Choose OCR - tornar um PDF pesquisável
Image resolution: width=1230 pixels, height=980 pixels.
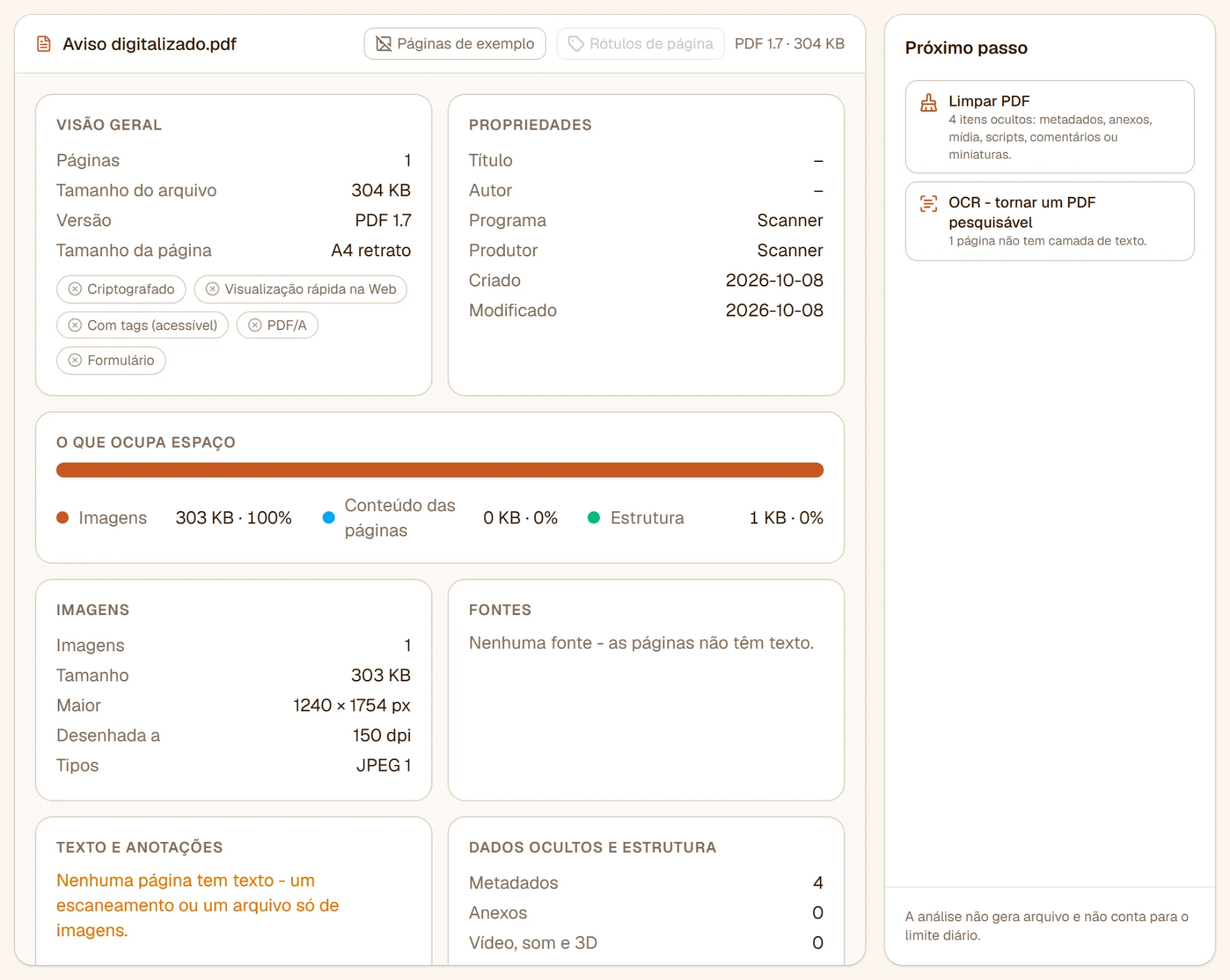(x=1050, y=221)
